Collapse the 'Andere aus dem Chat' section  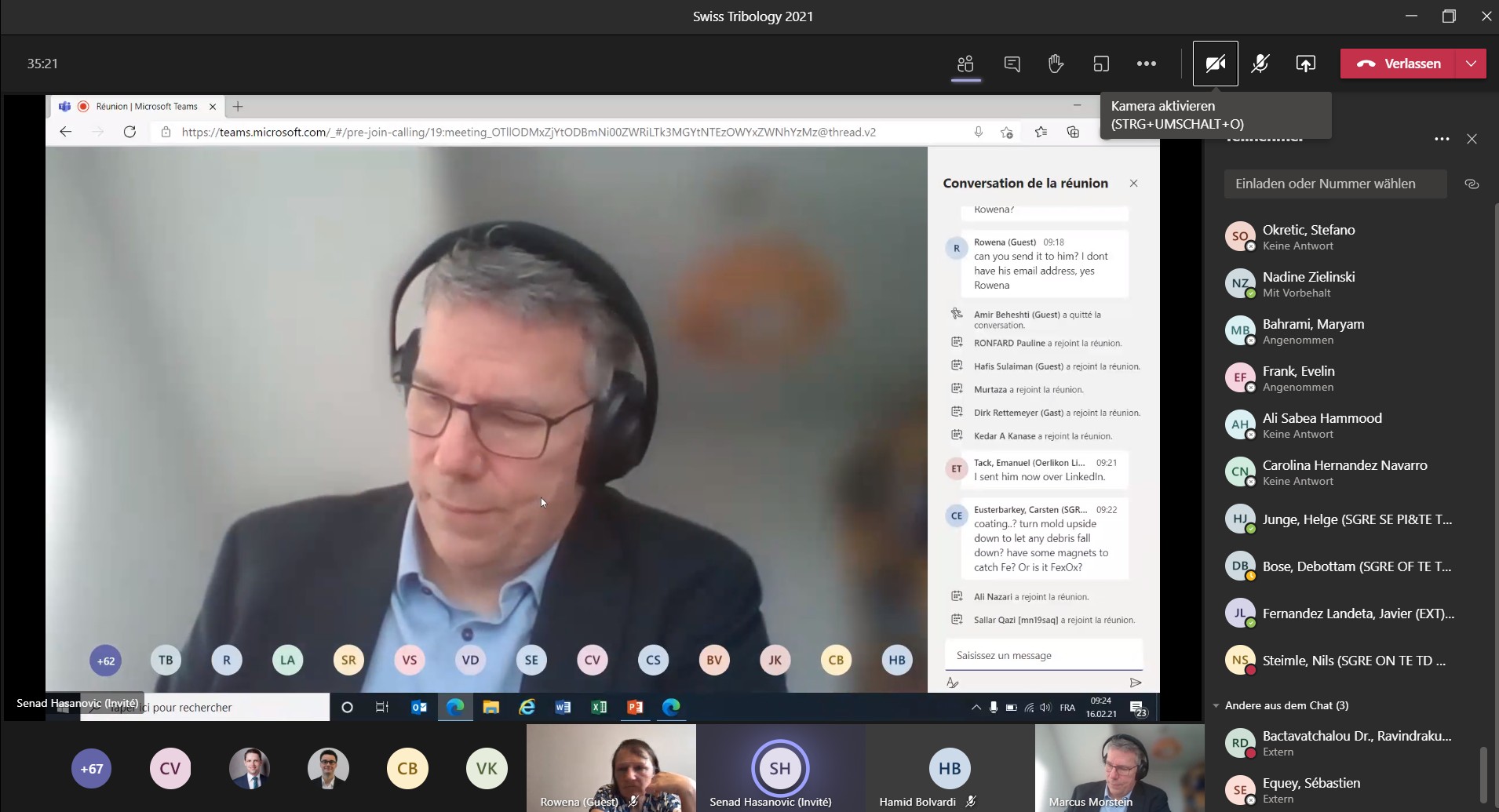click(x=1216, y=705)
